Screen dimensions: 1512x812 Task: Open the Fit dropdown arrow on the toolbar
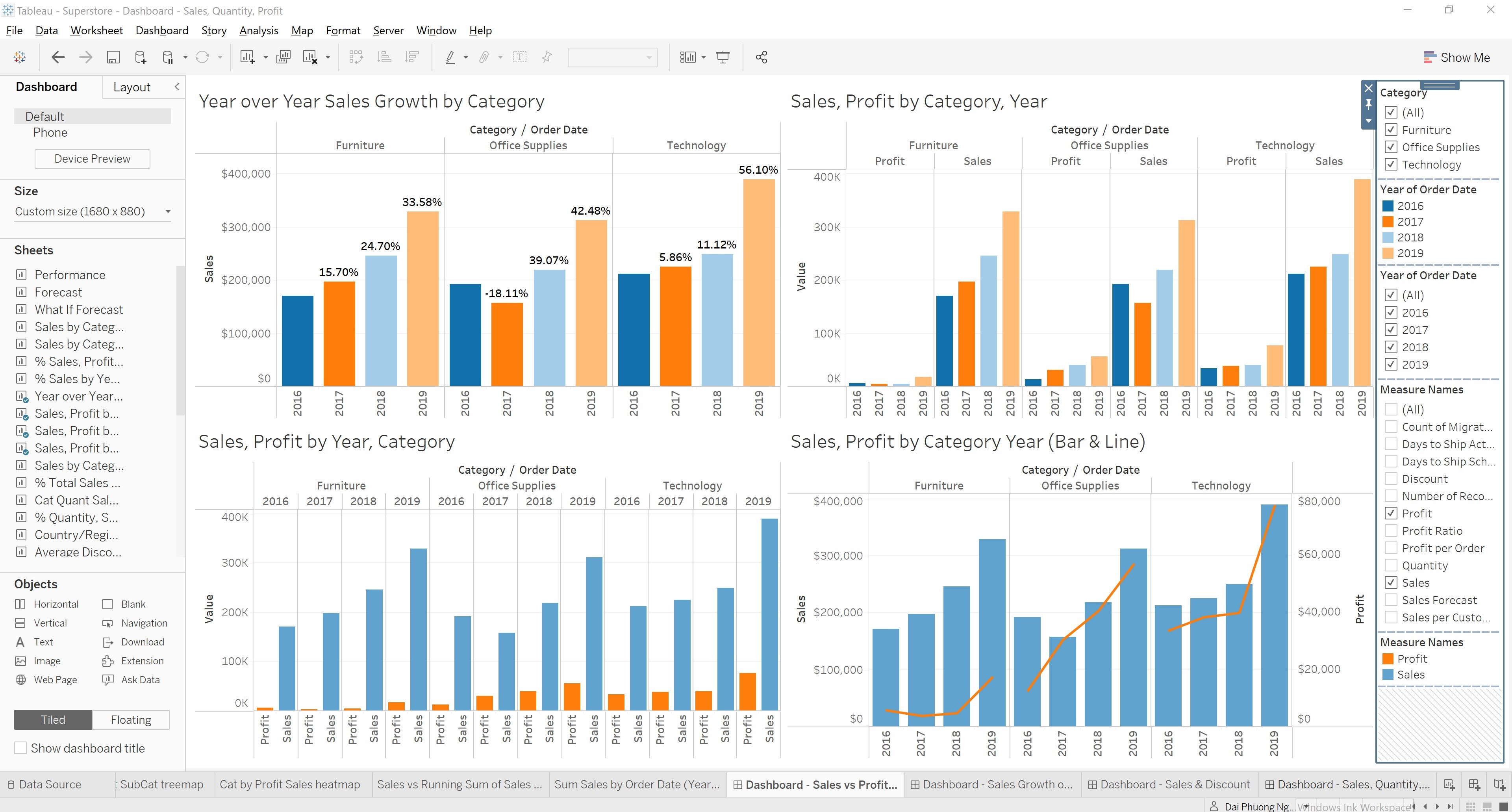point(704,56)
